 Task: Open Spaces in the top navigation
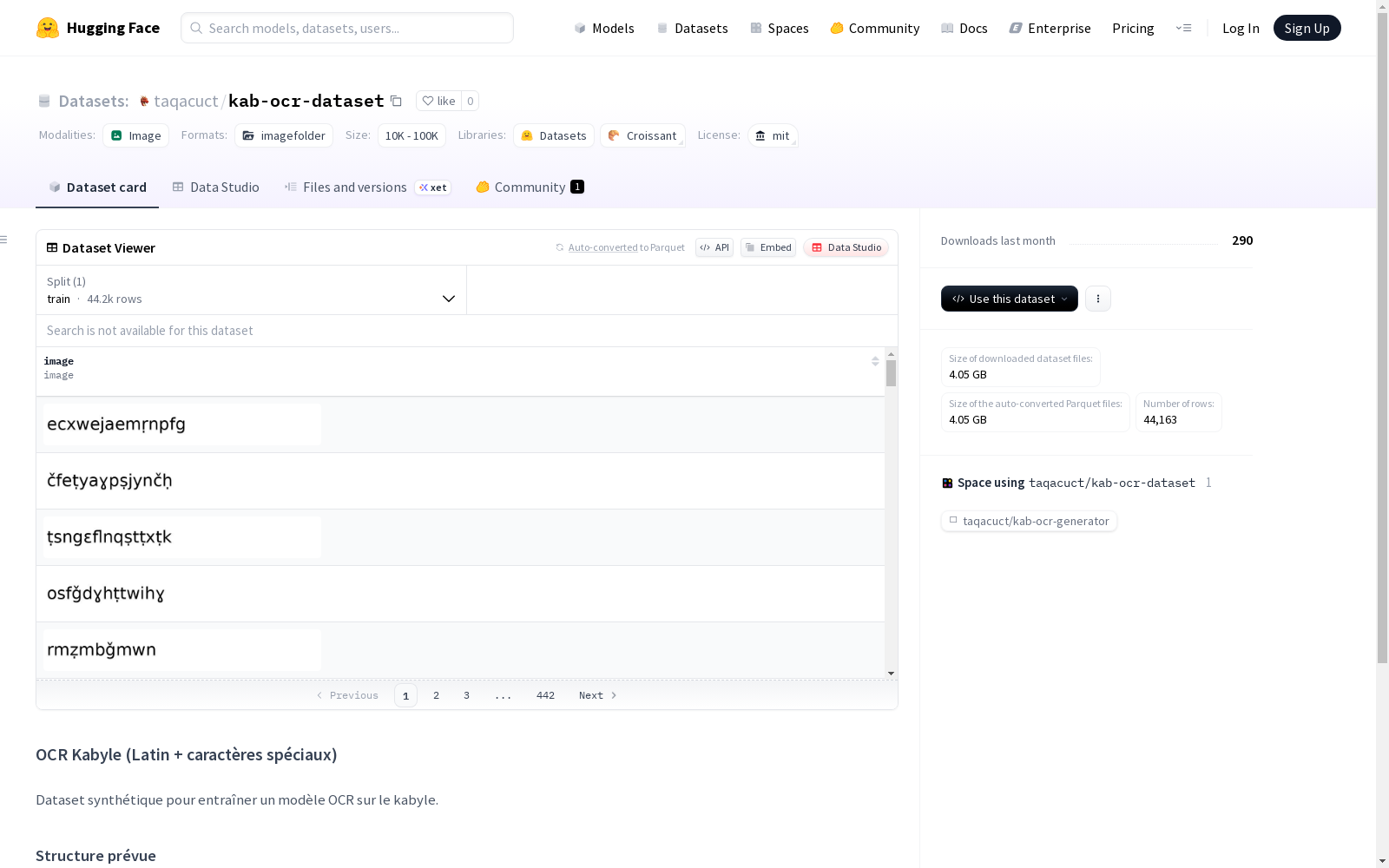click(780, 28)
